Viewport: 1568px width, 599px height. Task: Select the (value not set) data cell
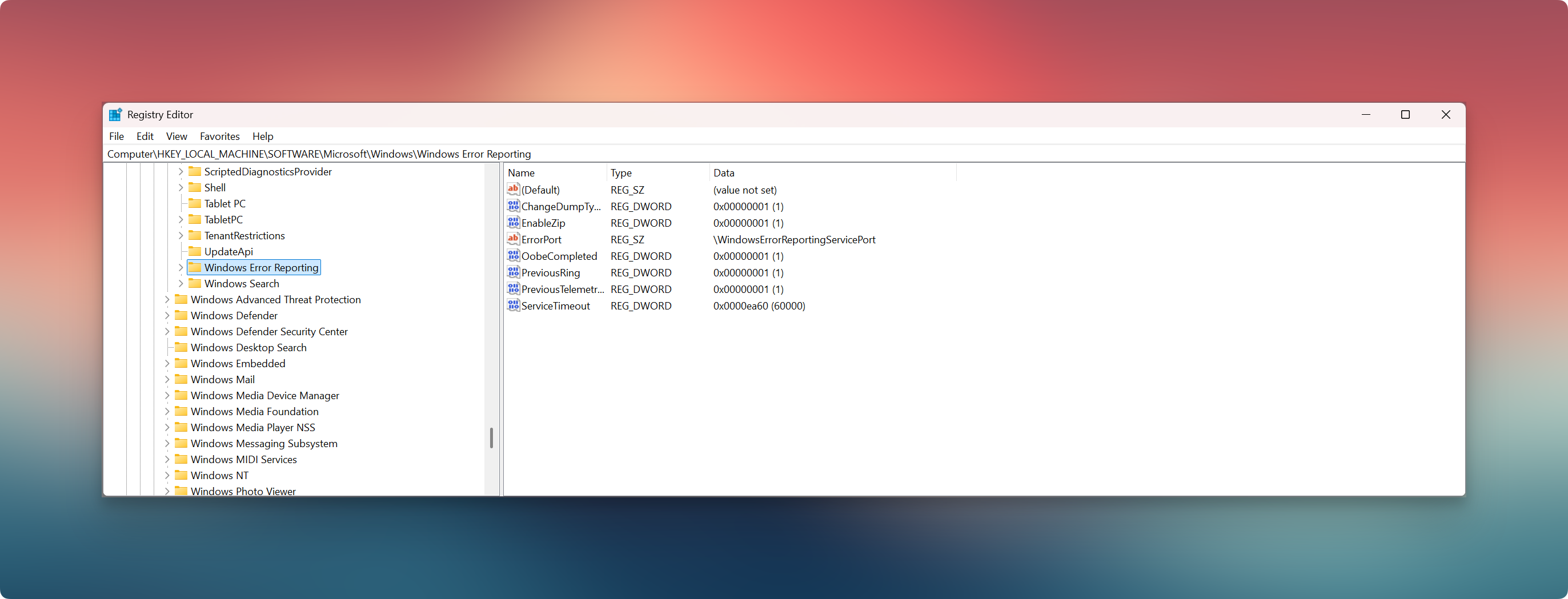coord(745,190)
